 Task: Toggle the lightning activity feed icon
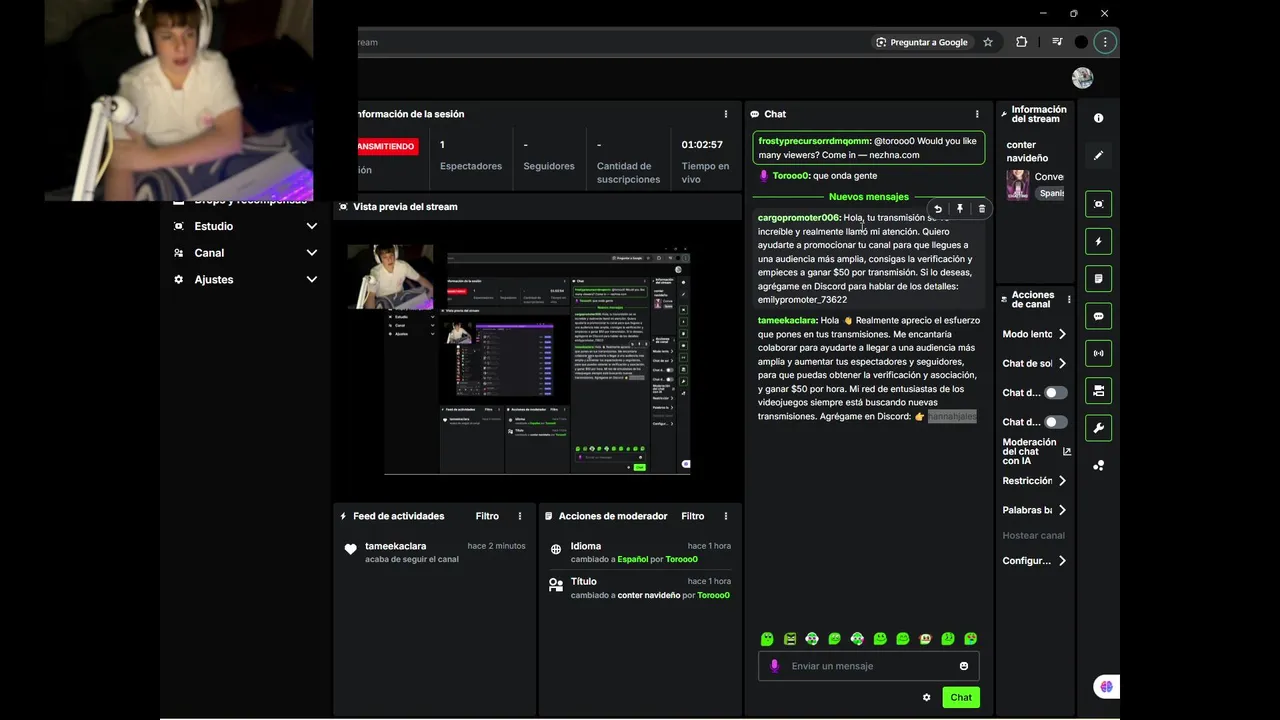click(1098, 241)
